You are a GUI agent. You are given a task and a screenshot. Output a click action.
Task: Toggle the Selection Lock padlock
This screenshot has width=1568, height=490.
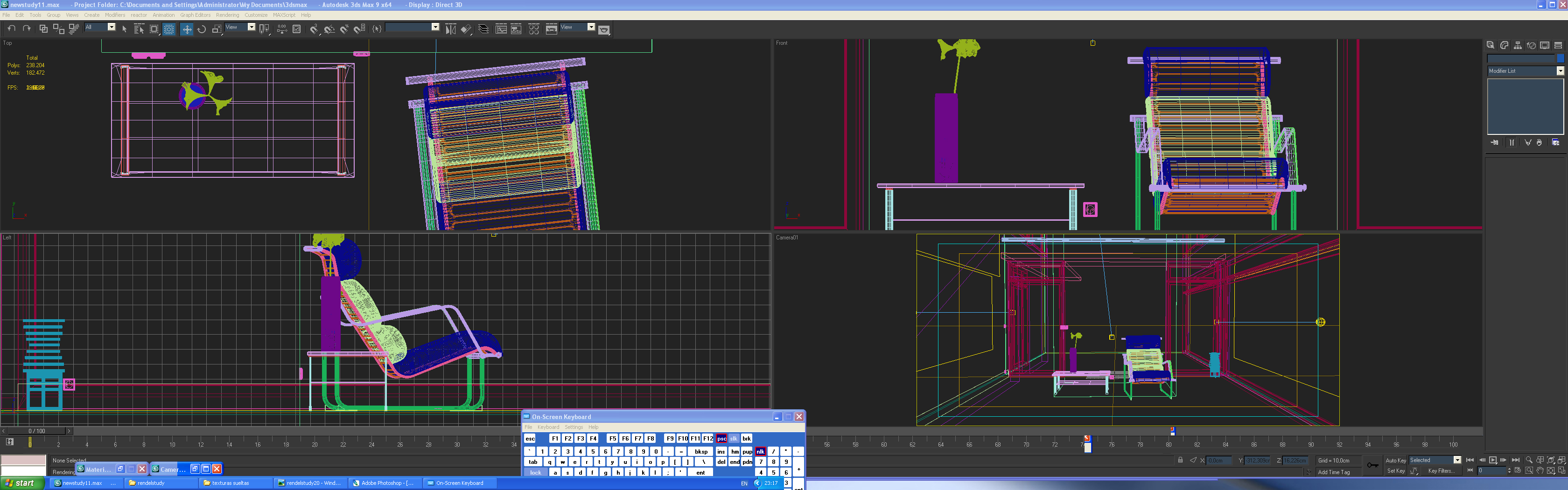click(1180, 460)
